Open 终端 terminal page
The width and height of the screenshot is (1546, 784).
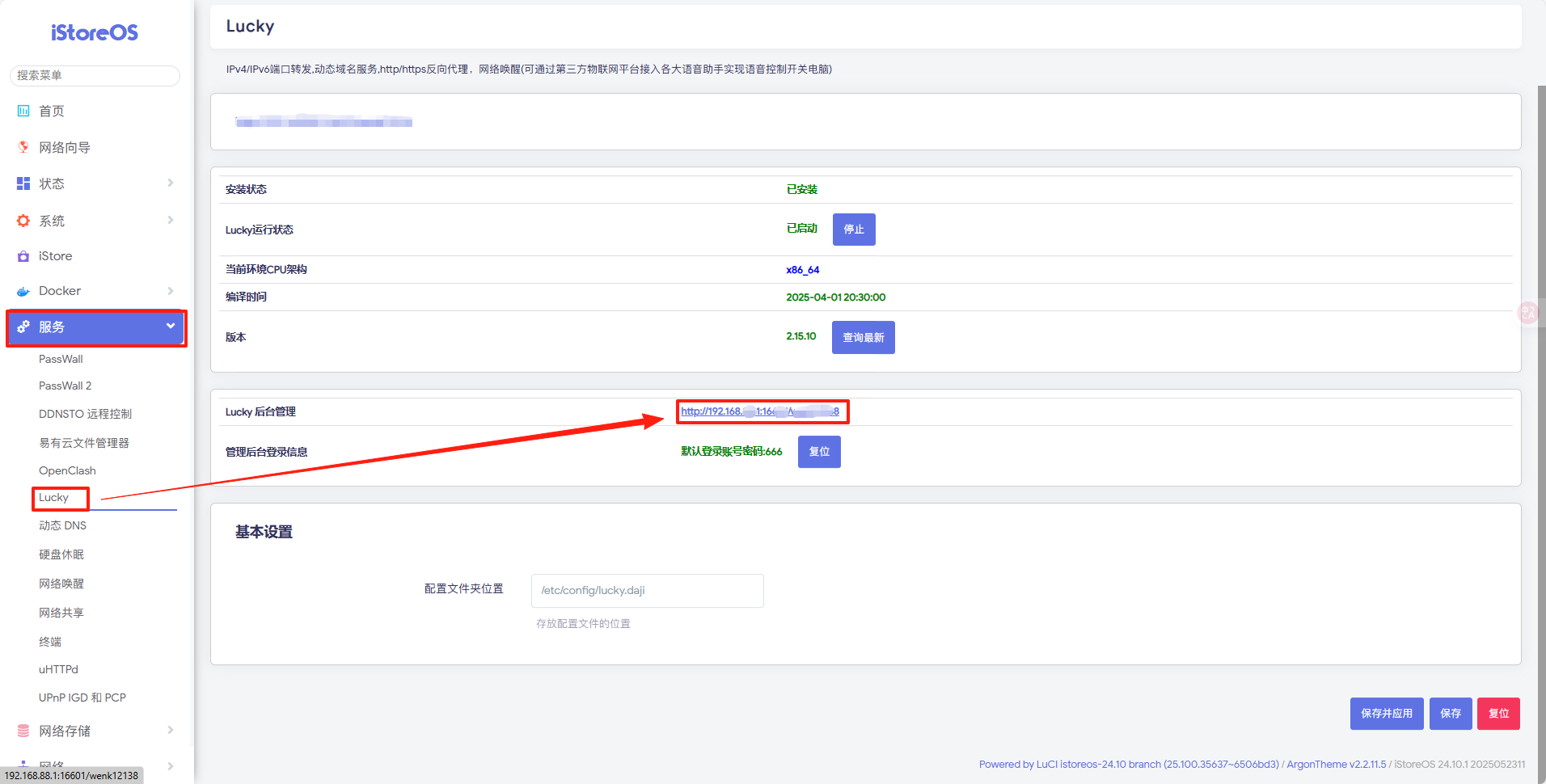[x=50, y=642]
